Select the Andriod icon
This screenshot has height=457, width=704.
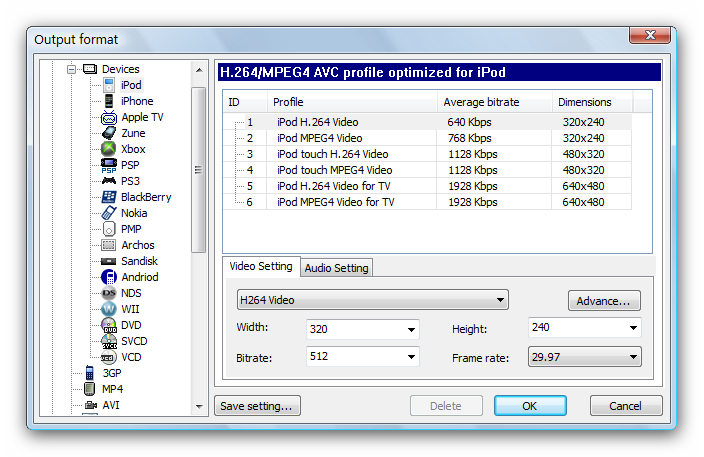pyautogui.click(x=109, y=277)
